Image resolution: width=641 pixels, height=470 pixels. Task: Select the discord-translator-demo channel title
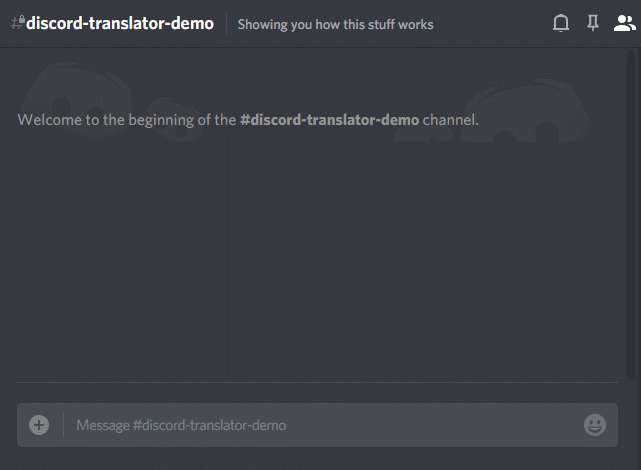click(x=120, y=23)
